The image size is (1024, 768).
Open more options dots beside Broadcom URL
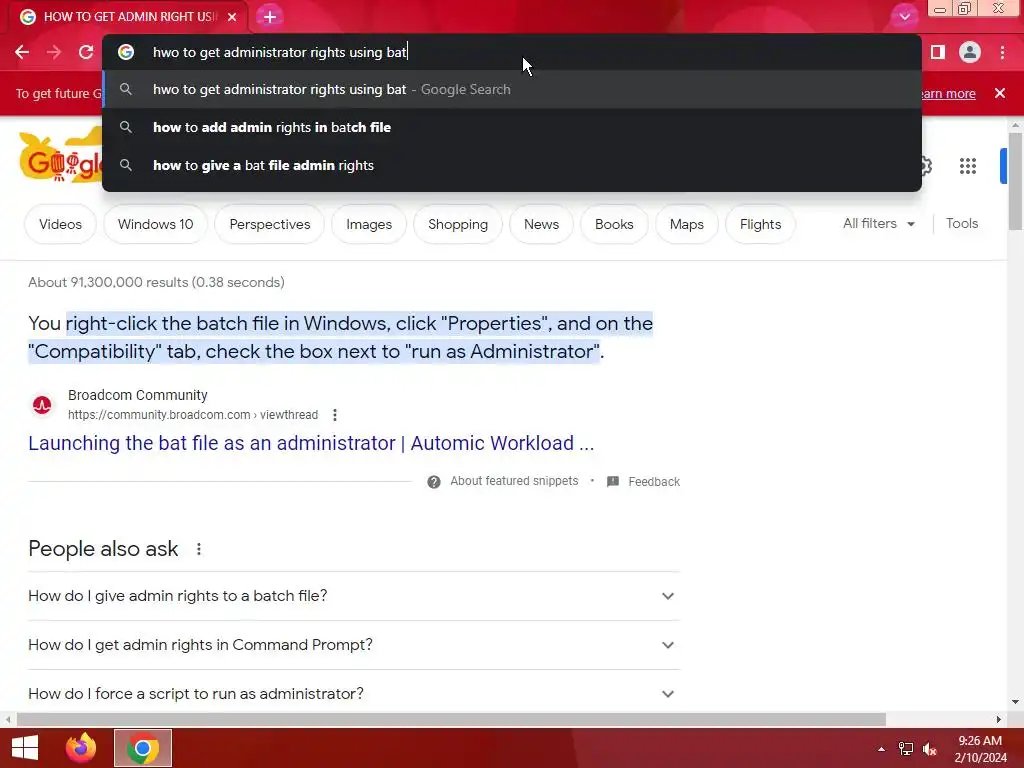pos(334,415)
